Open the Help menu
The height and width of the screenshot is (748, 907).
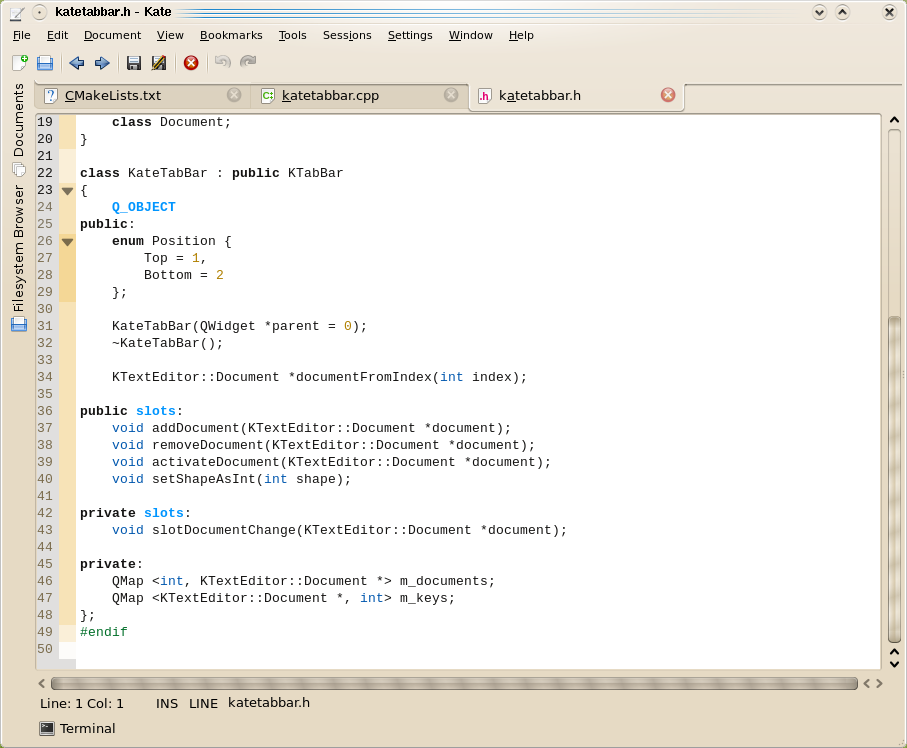(x=521, y=35)
